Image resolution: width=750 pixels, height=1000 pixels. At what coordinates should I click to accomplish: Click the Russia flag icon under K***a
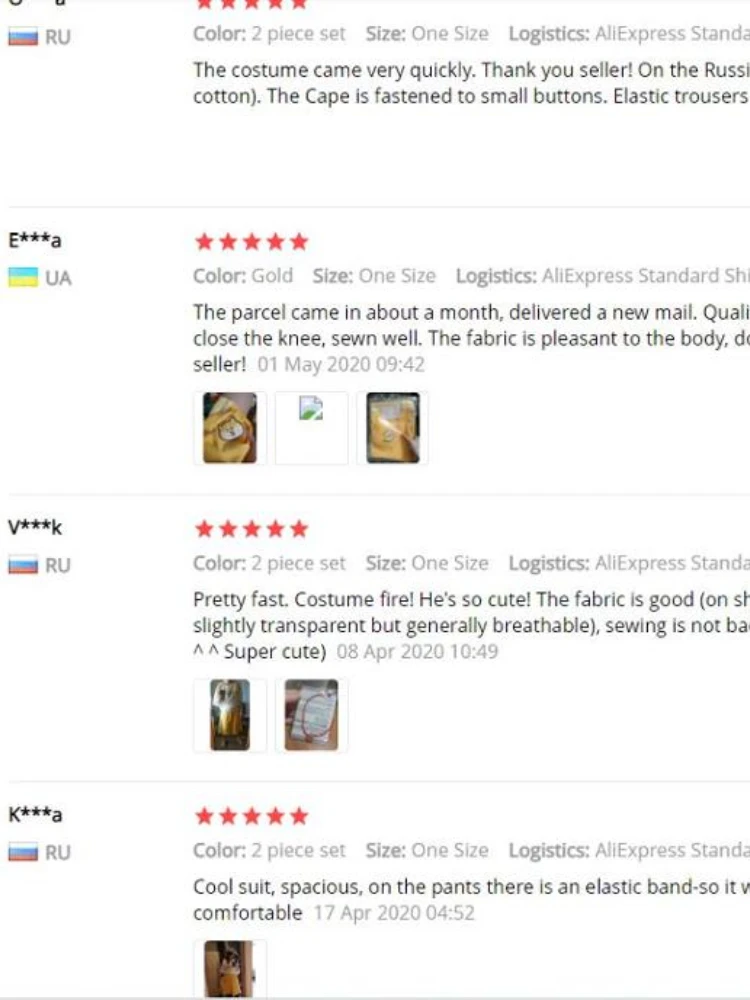click(23, 853)
